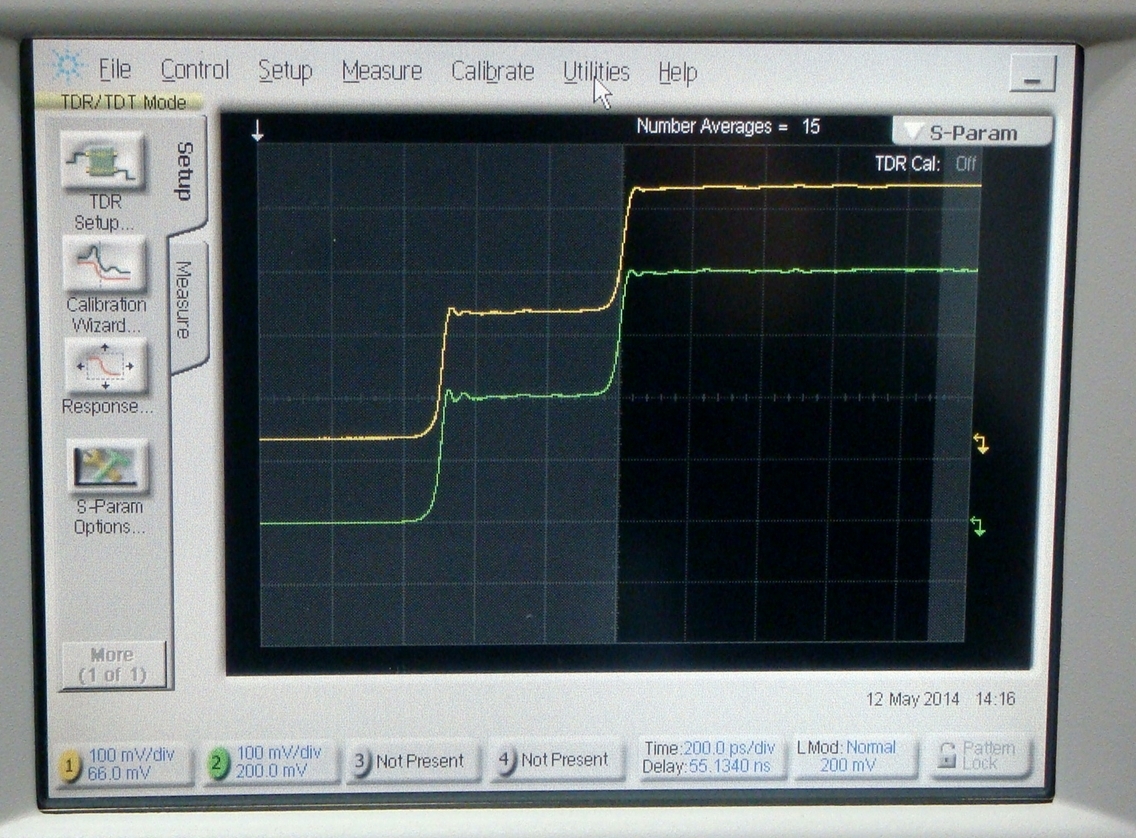This screenshot has width=1136, height=838.
Task: Toggle the channel 1 number button
Action: 70,766
